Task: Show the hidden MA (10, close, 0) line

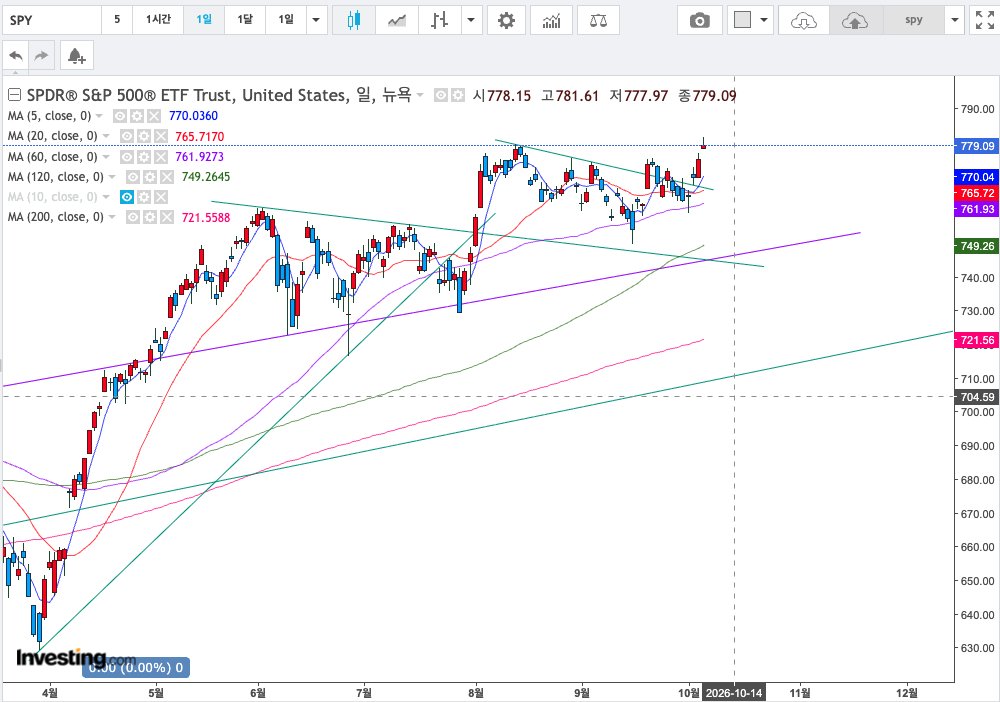Action: coord(127,197)
